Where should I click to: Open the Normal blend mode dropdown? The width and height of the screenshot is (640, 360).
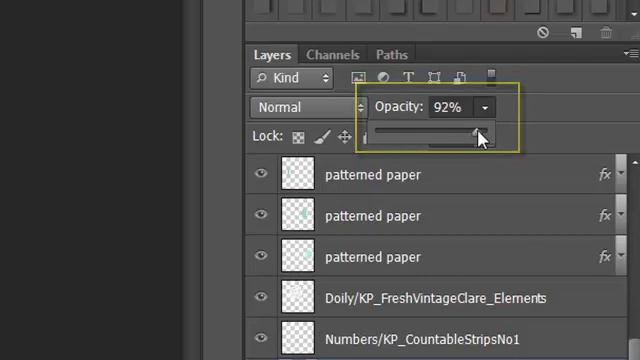309,107
